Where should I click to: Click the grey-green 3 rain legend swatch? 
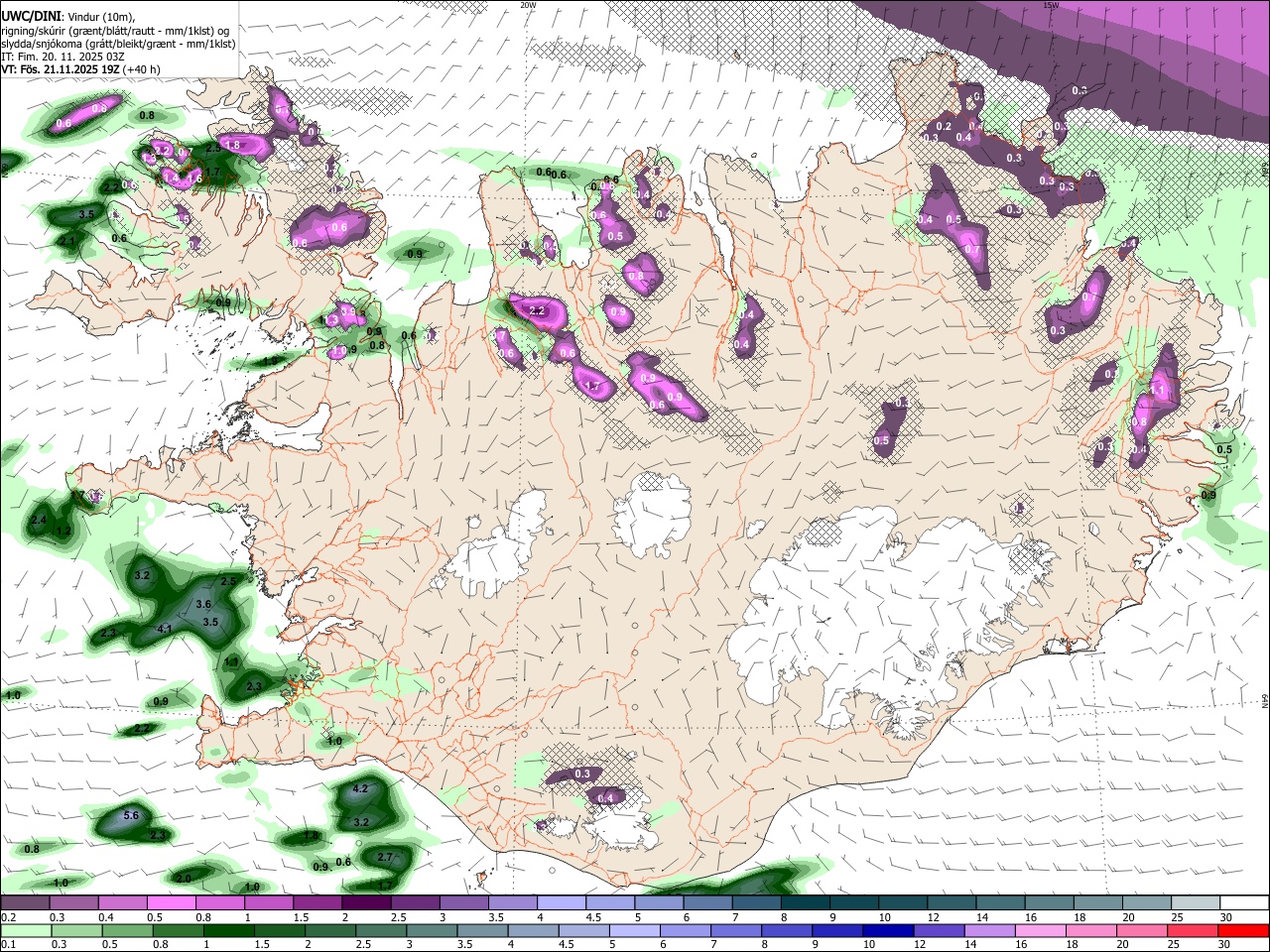(x=433, y=931)
